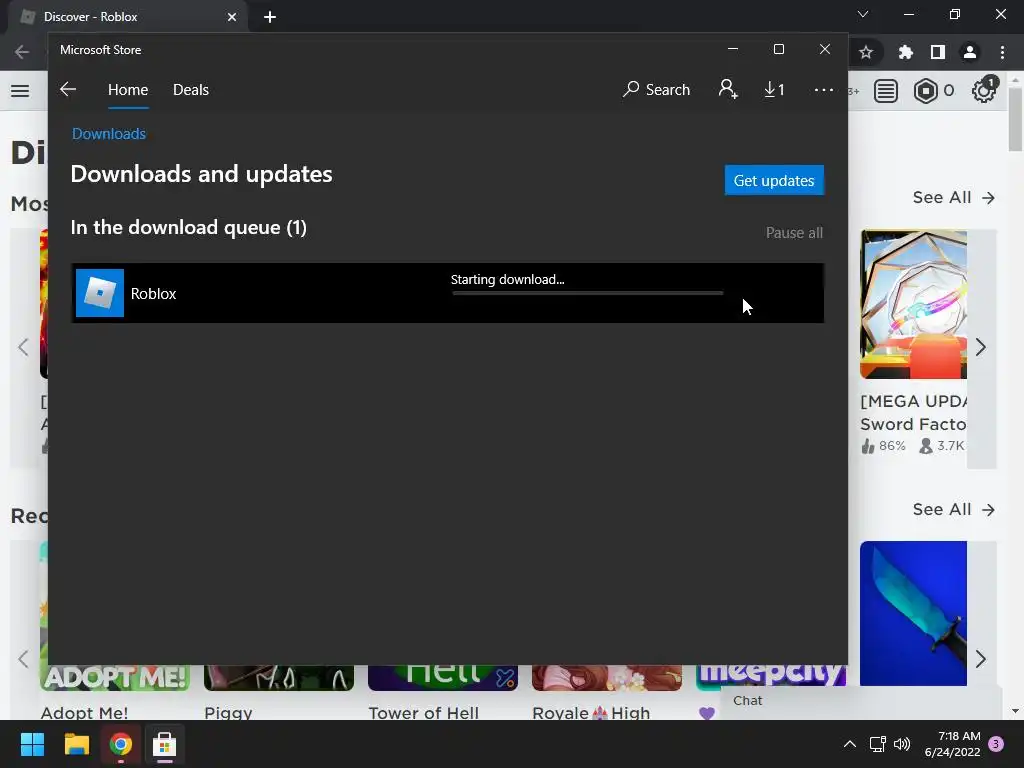Switch to the Deals tab
The height and width of the screenshot is (768, 1024).
(191, 89)
